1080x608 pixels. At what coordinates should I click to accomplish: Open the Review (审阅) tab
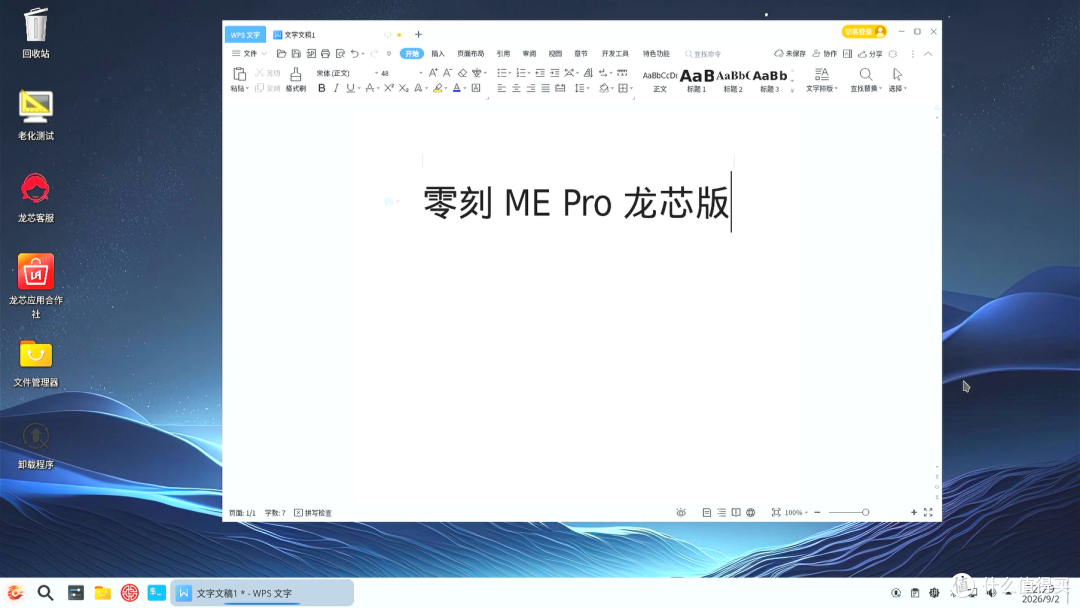pyautogui.click(x=529, y=54)
